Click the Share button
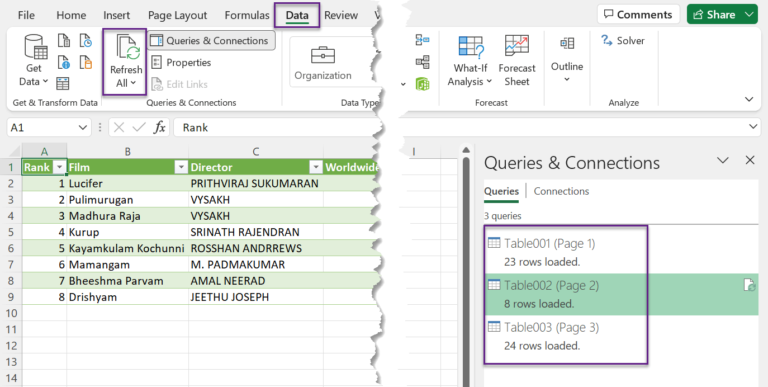The image size is (768, 387). (715, 15)
